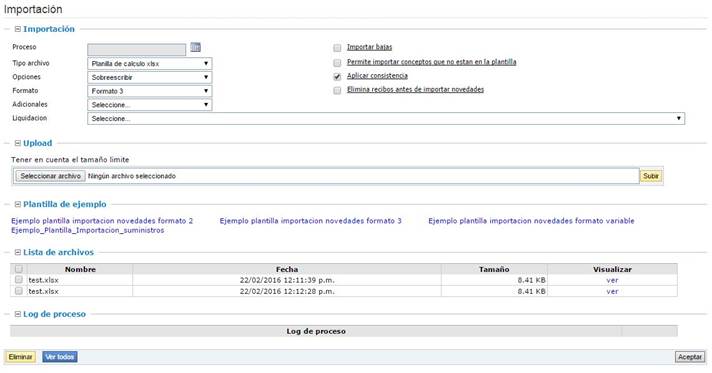Open Ejemplo plantilla importacion novedades formato 3
This screenshot has width=712, height=373.
[311, 221]
